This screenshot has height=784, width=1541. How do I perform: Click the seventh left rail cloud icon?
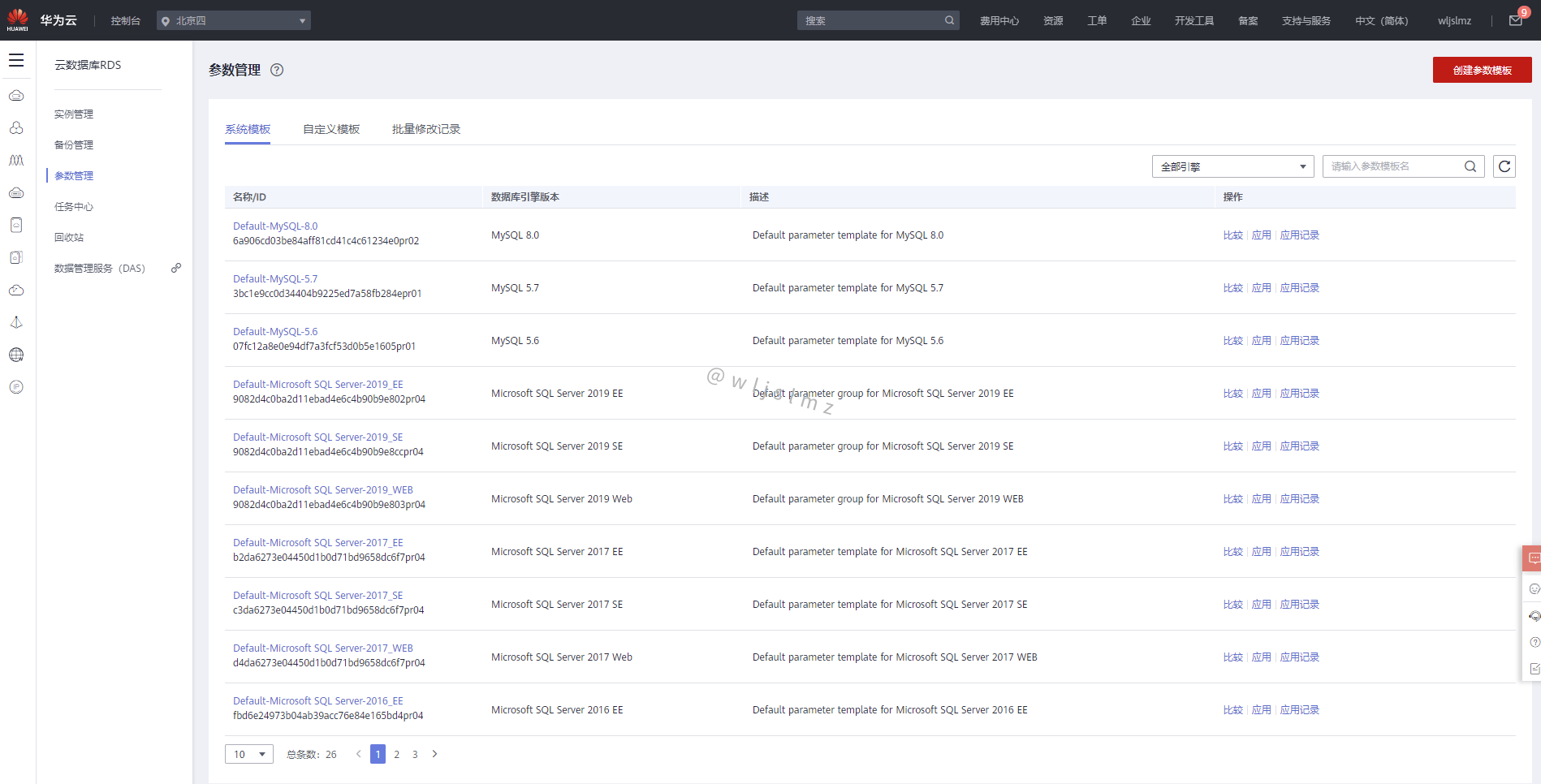[16, 291]
